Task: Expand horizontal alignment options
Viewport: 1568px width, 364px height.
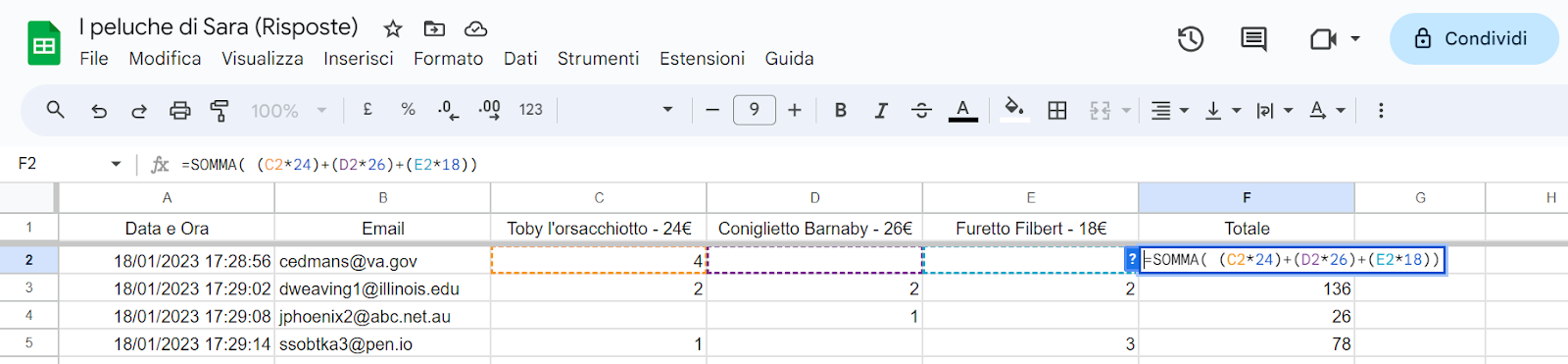Action: 1169,111
